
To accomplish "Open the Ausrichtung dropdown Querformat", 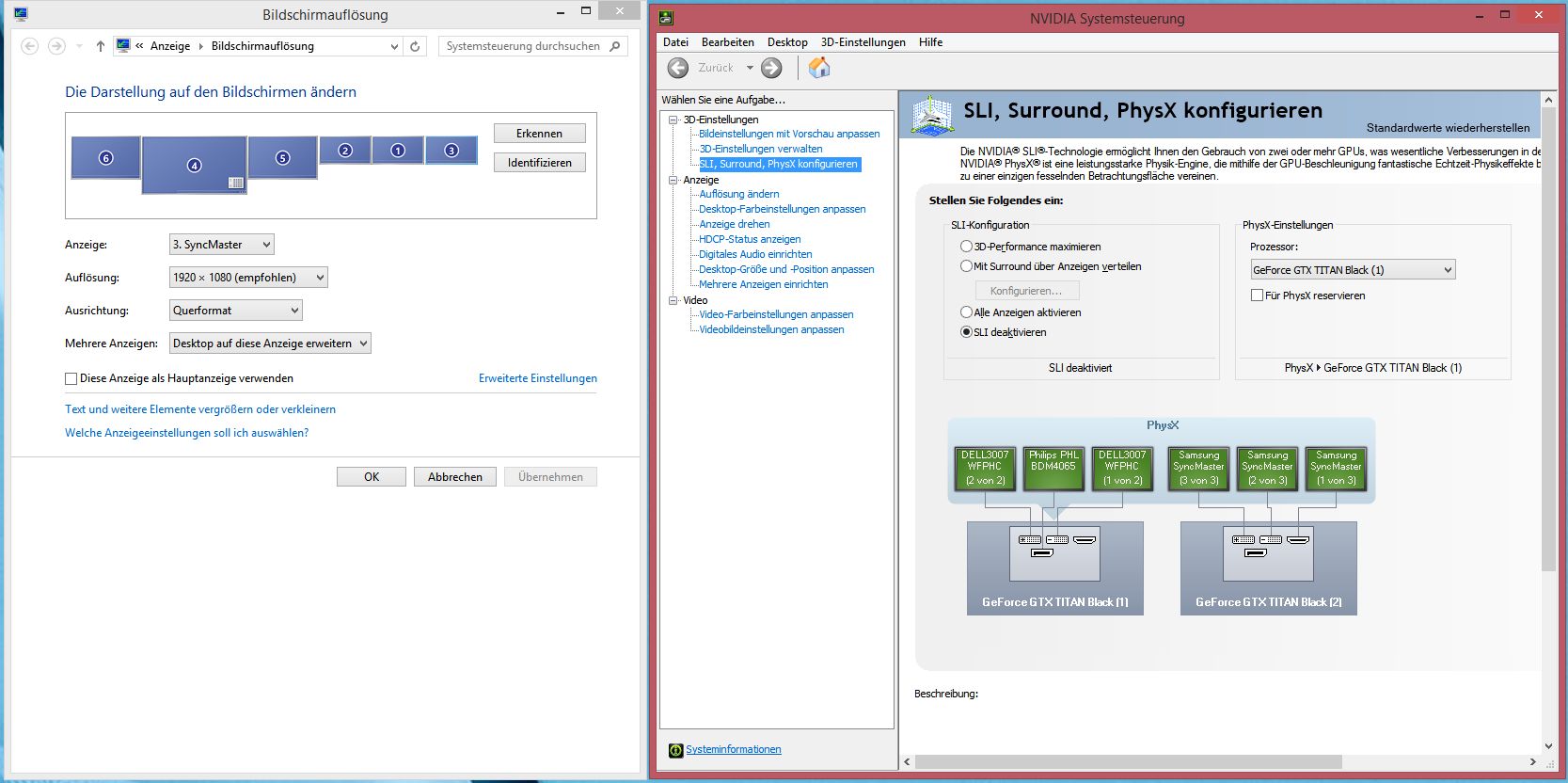I will [x=236, y=311].
